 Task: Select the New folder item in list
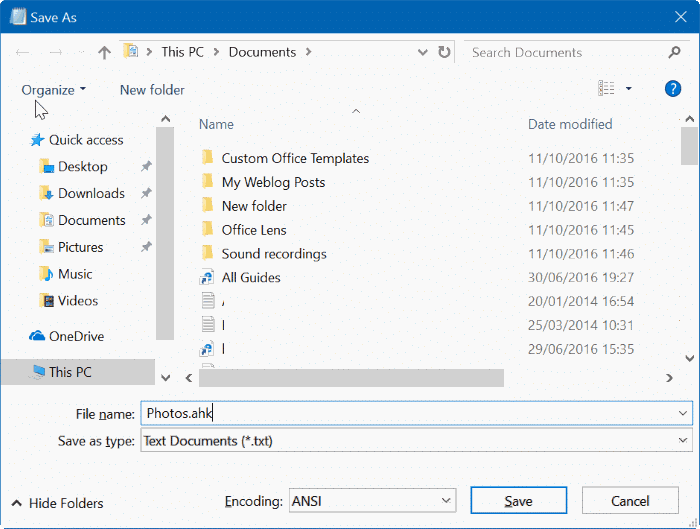point(254,206)
